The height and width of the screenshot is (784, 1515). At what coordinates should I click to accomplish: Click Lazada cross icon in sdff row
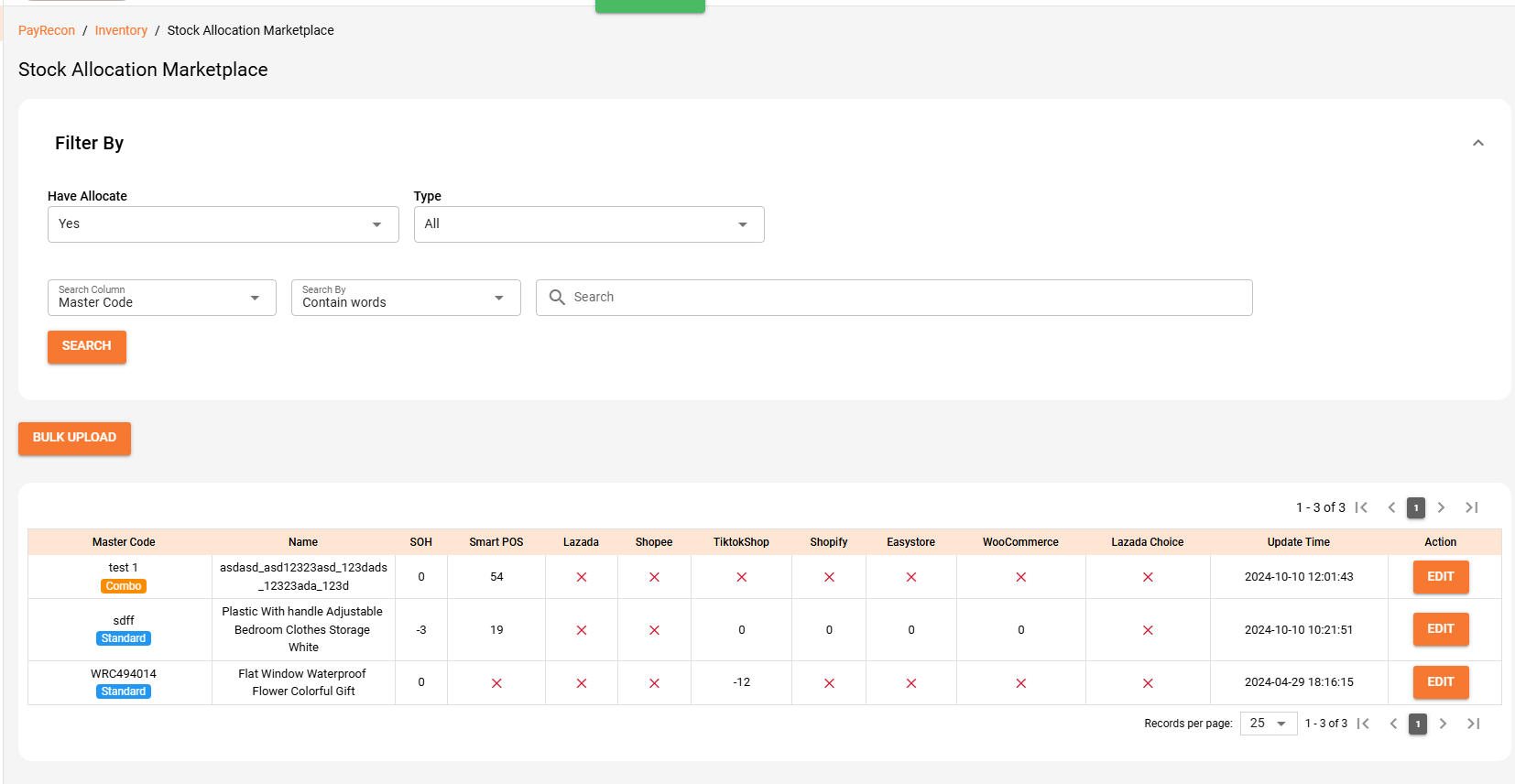(582, 630)
